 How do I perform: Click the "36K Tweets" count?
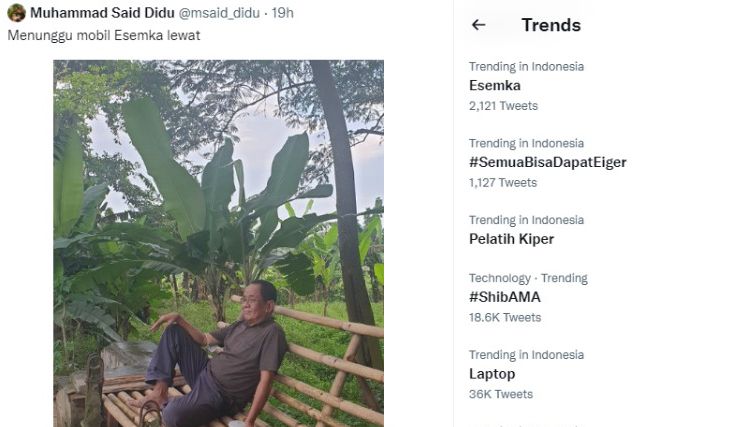click(501, 394)
